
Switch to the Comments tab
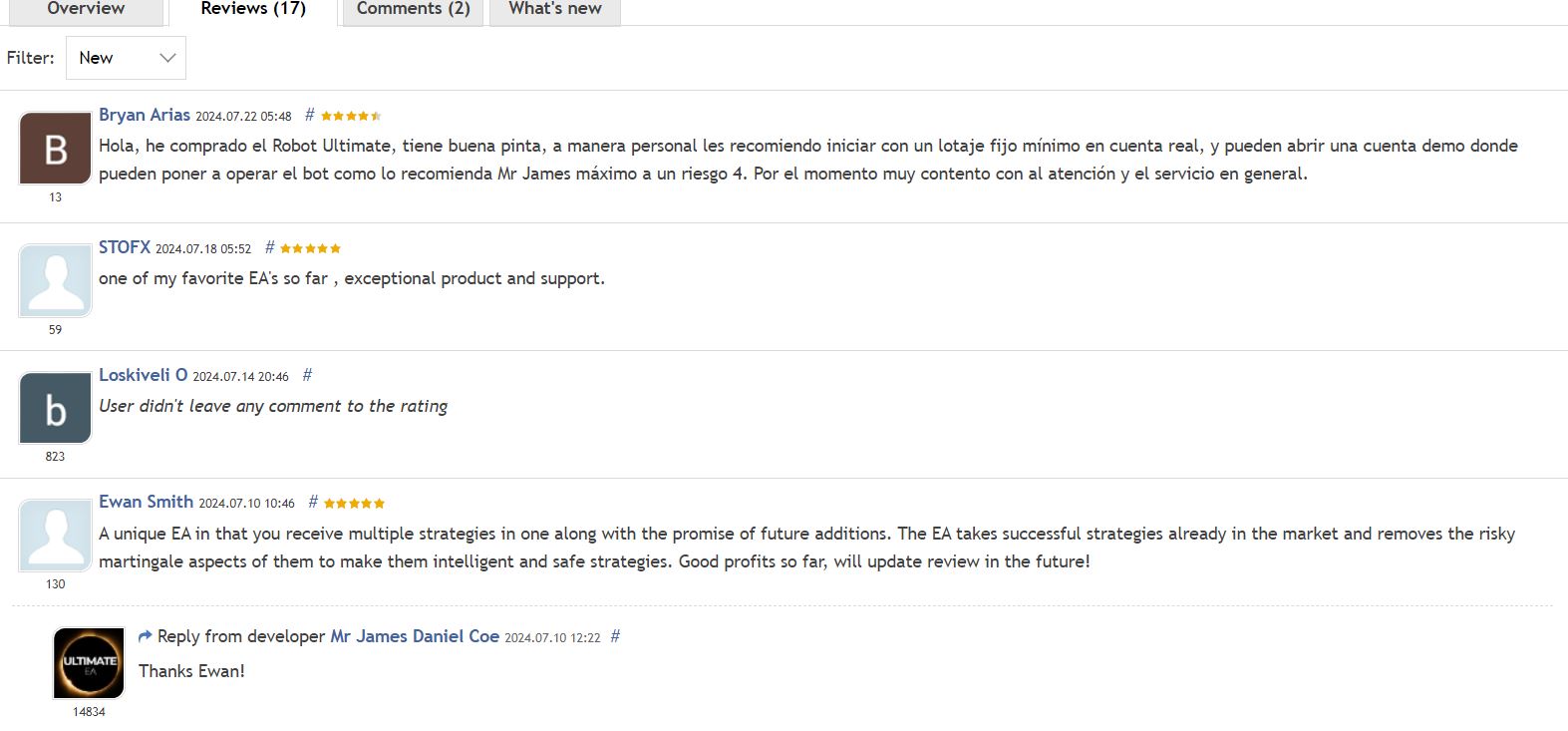click(x=412, y=9)
